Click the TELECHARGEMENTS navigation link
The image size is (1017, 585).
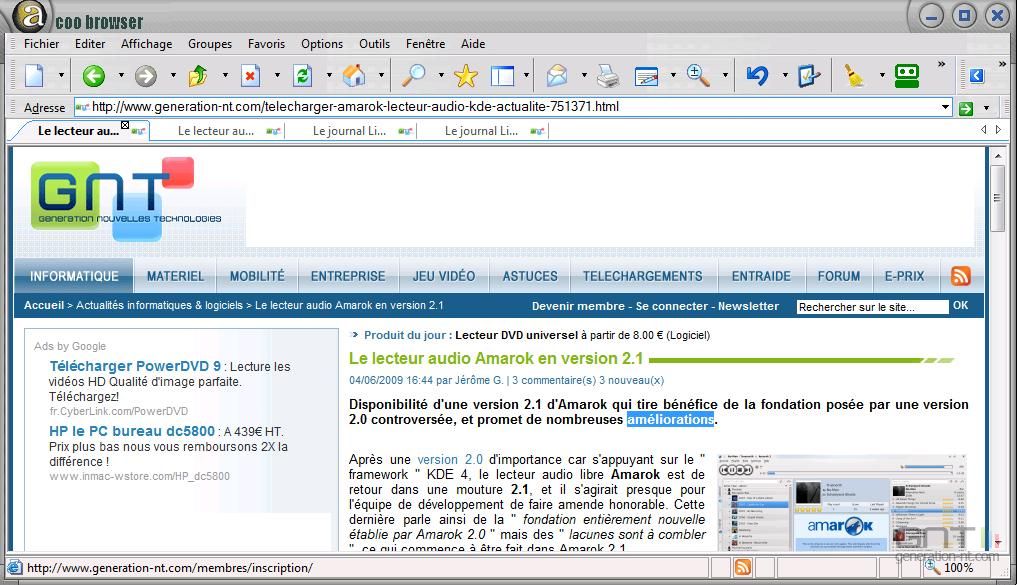click(x=642, y=276)
